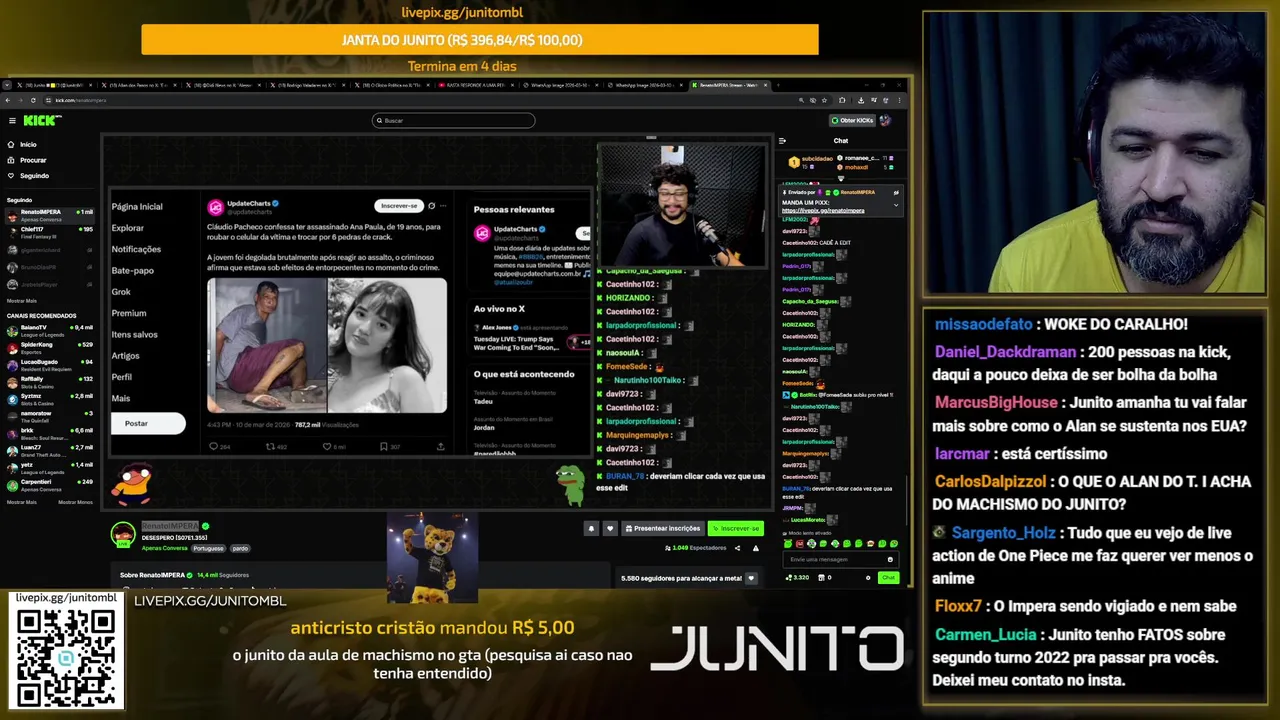
Task: Click the green Chat send button
Action: pos(889,577)
